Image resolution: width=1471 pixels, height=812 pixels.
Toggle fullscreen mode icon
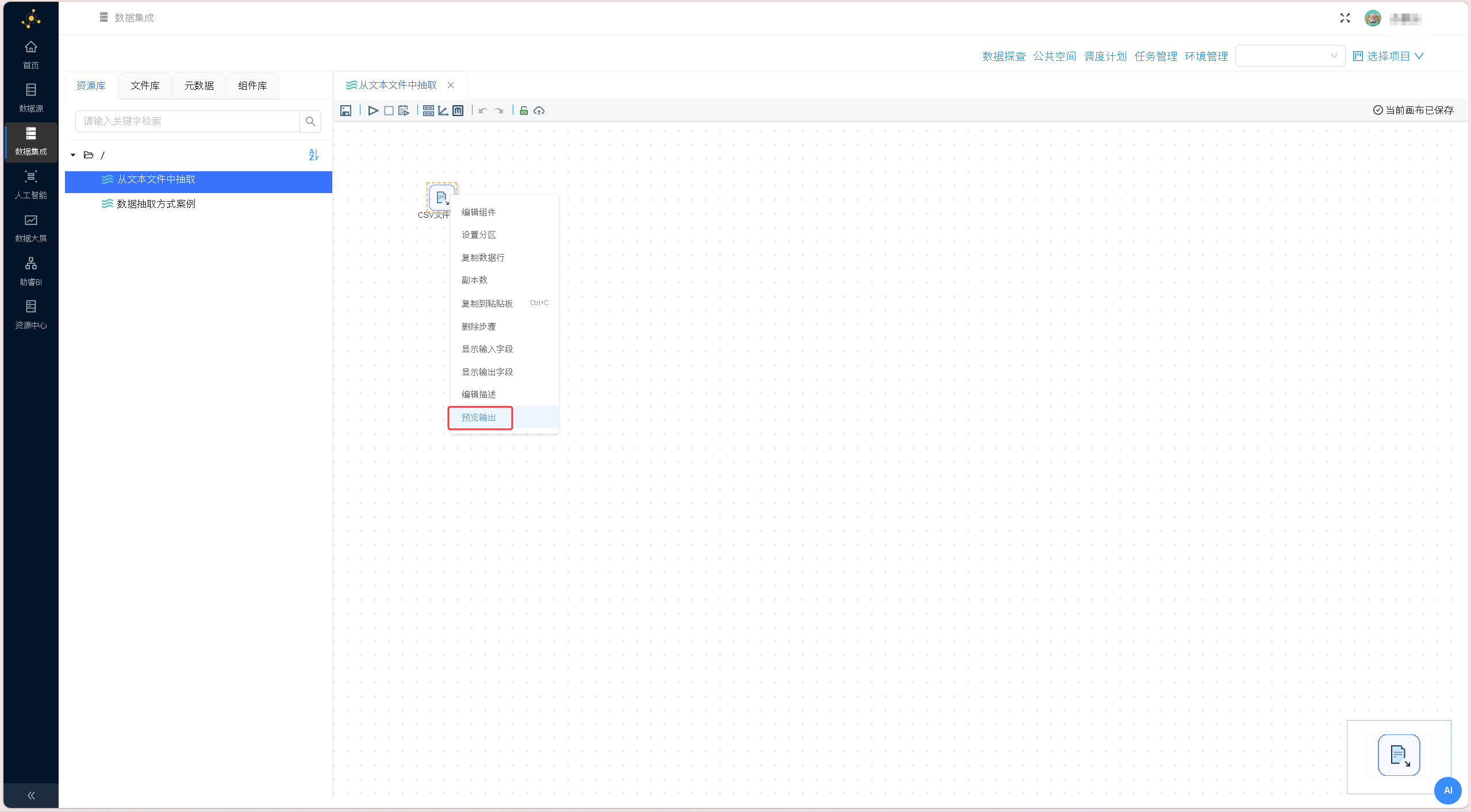pos(1345,18)
